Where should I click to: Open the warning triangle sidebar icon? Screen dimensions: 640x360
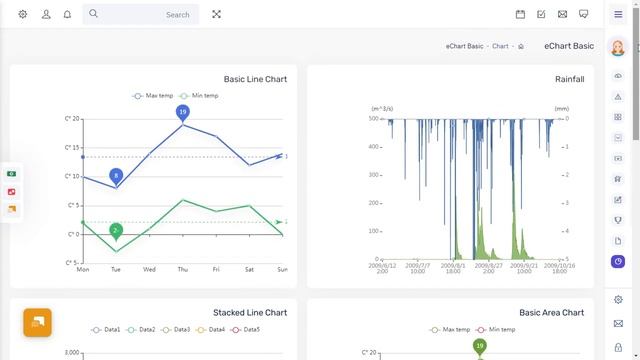coord(618,97)
